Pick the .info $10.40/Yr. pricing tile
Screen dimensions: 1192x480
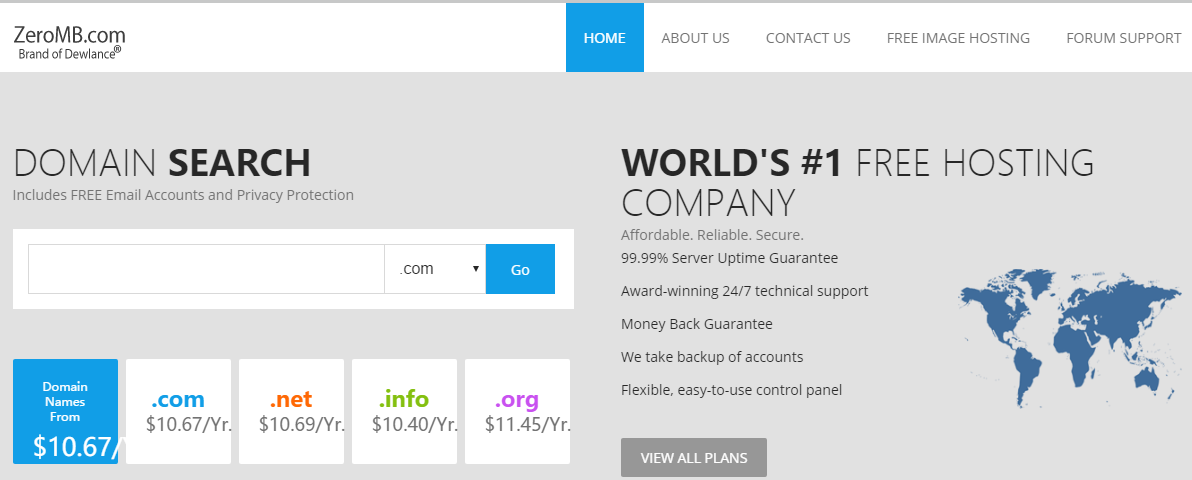click(404, 411)
